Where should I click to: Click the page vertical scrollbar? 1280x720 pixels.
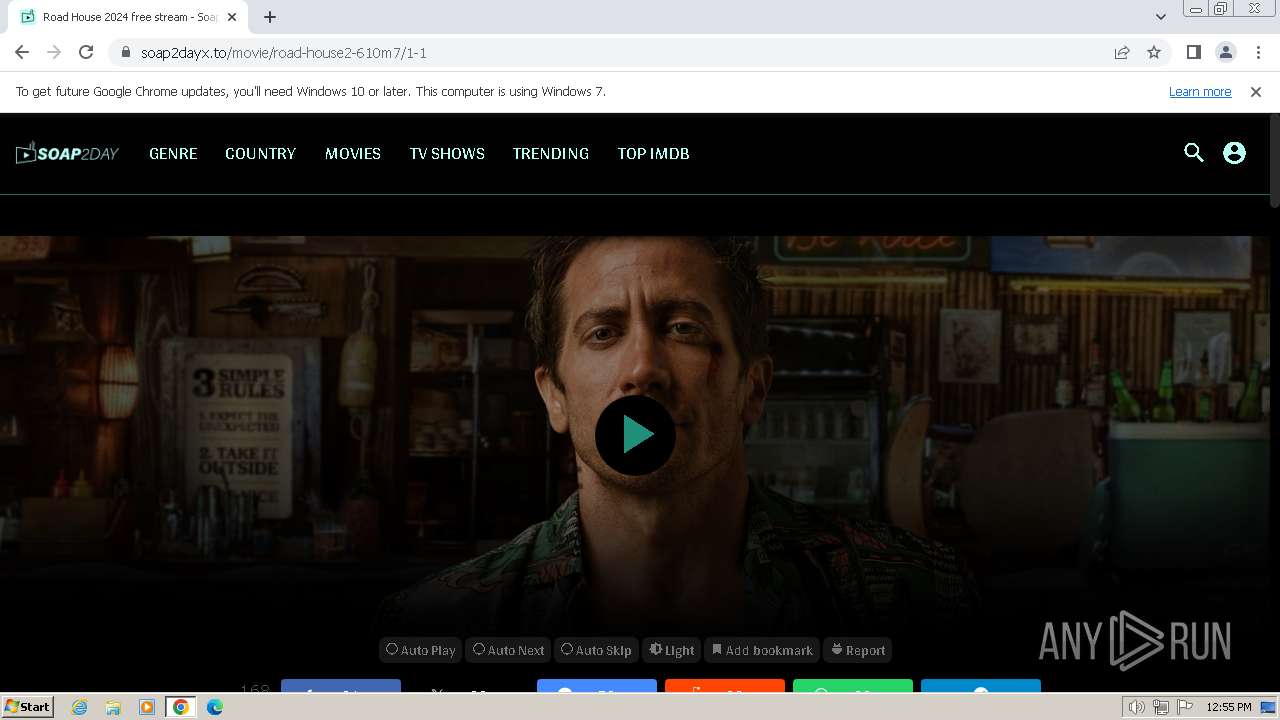point(1274,160)
